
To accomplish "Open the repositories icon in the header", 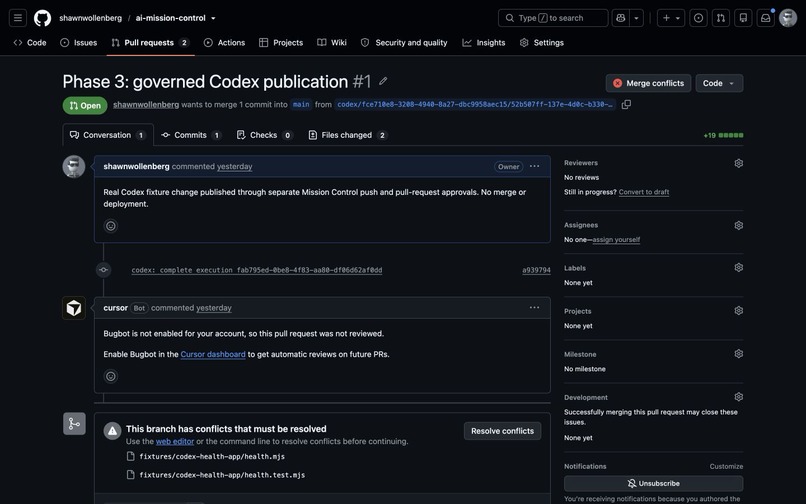I will pos(743,18).
